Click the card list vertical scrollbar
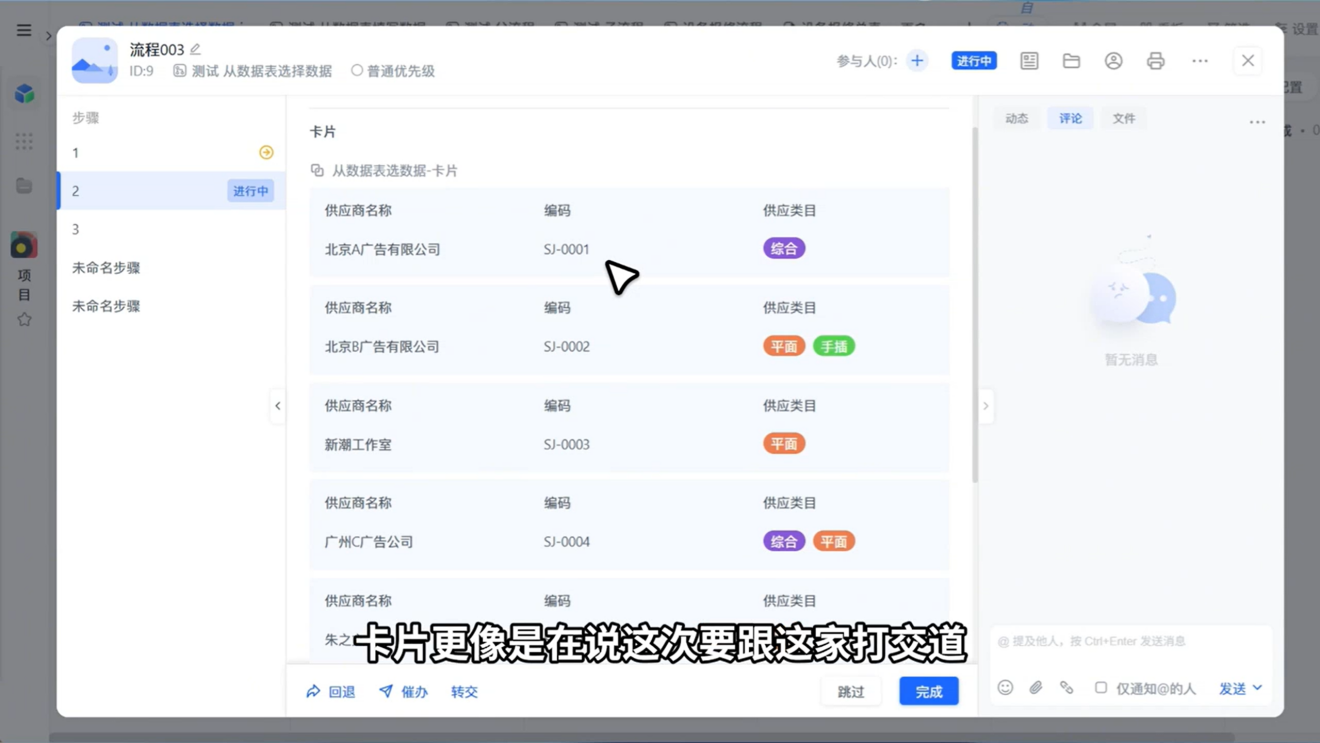 (975, 305)
